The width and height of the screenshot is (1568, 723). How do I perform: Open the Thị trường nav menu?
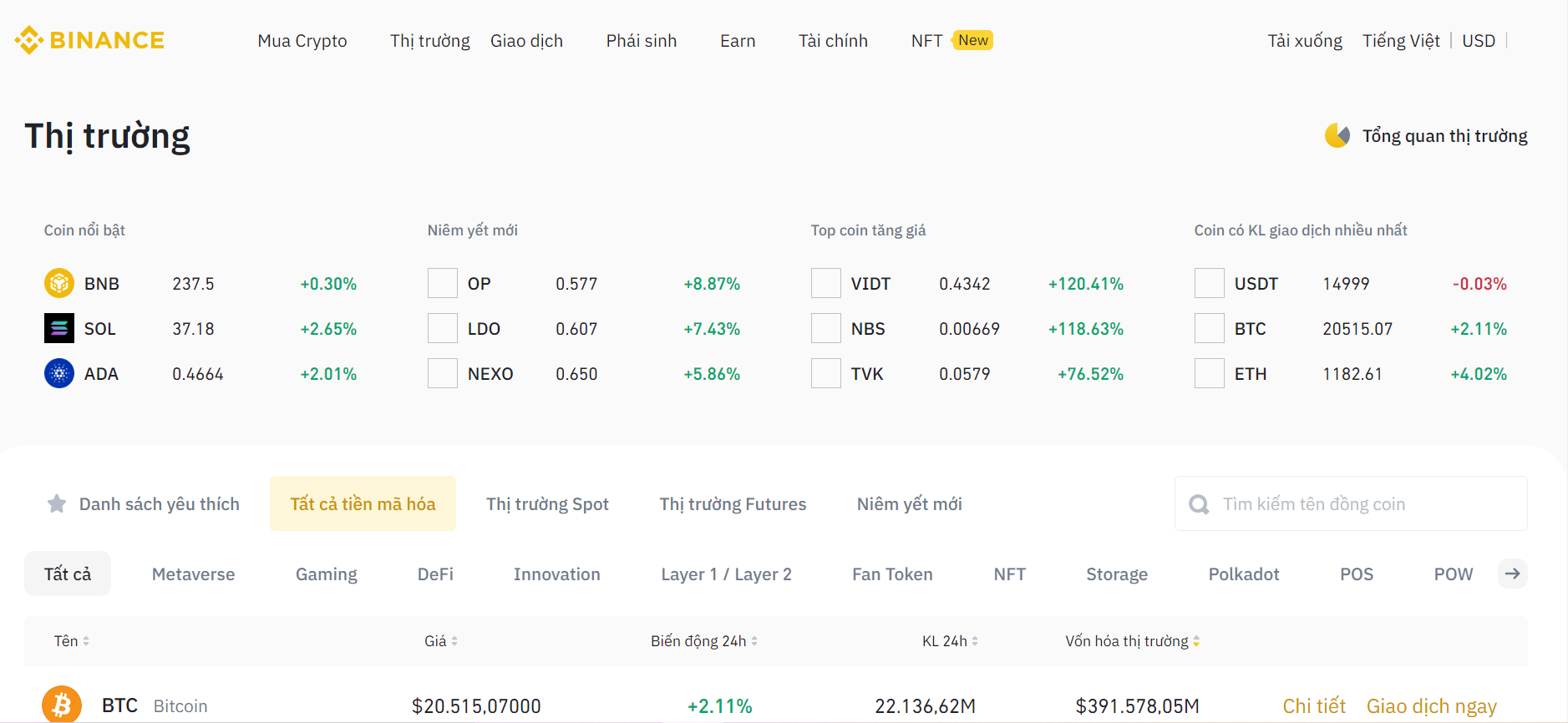pyautogui.click(x=430, y=41)
